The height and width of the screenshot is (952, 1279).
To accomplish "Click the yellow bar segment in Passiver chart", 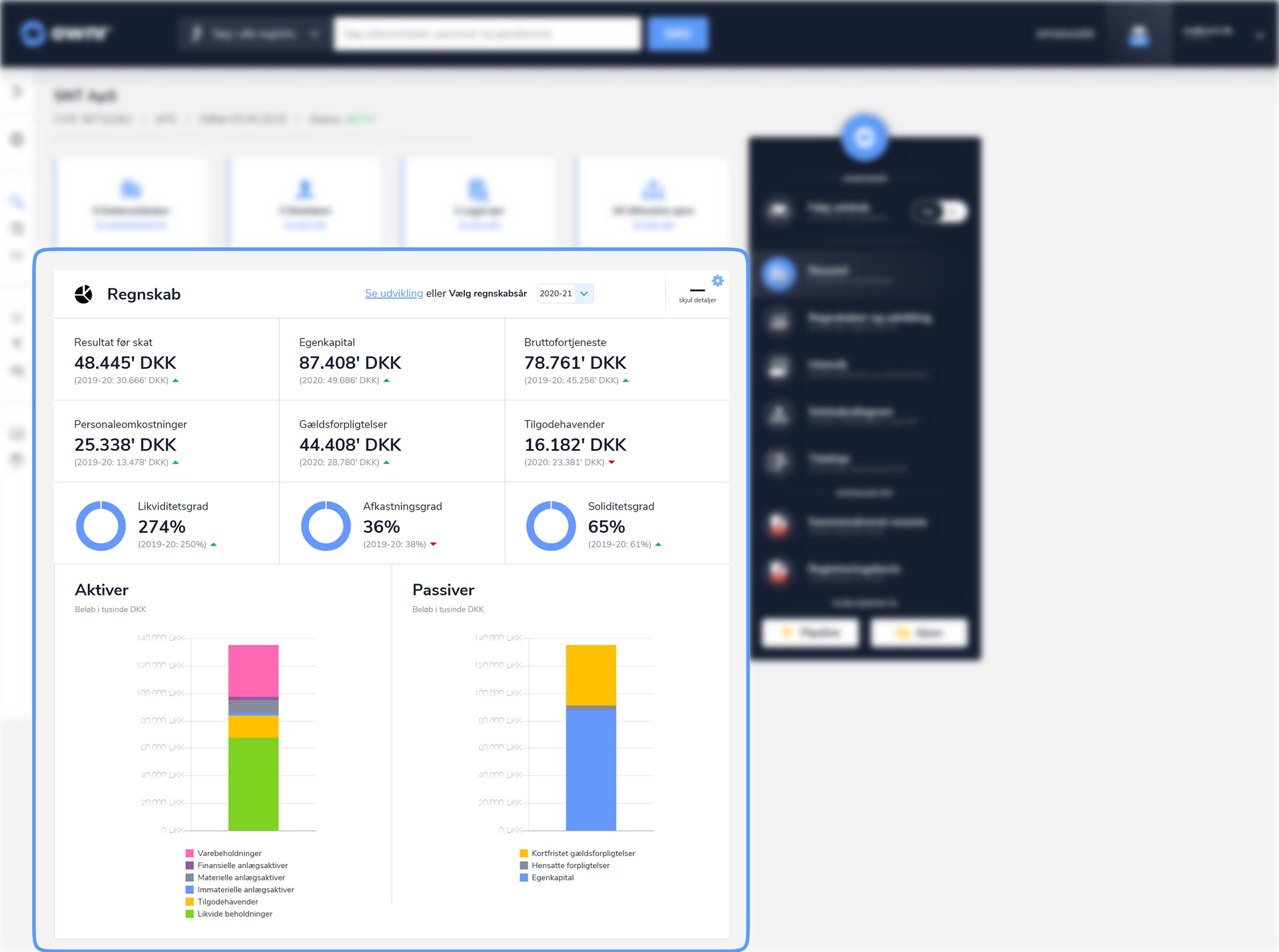I will pyautogui.click(x=591, y=675).
